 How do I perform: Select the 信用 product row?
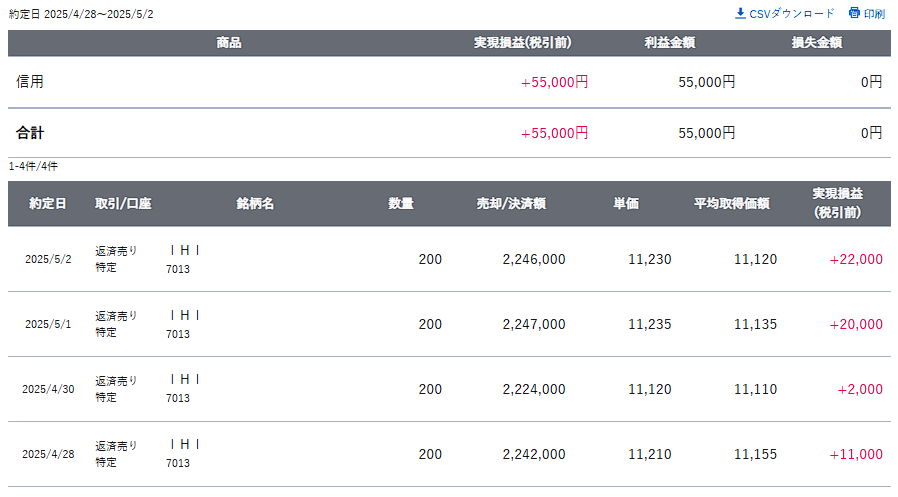pyautogui.click(x=449, y=82)
